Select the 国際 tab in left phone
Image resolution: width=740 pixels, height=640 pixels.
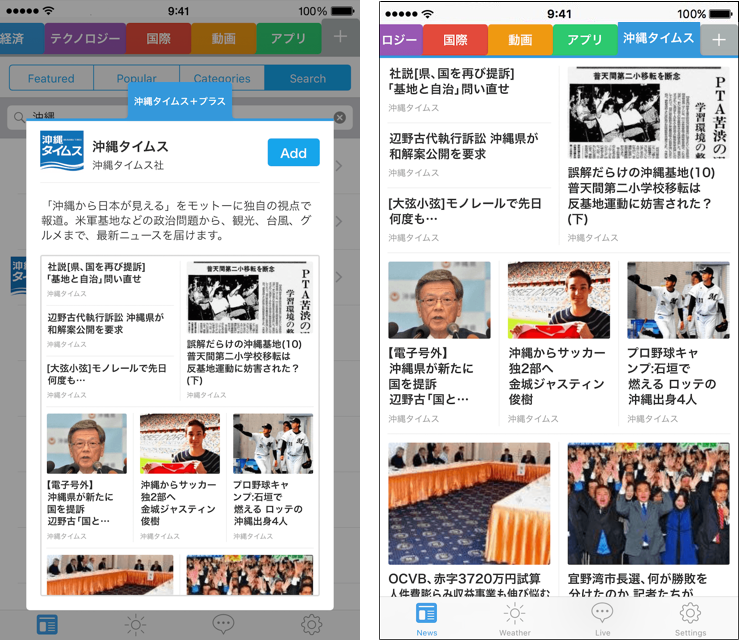click(159, 38)
